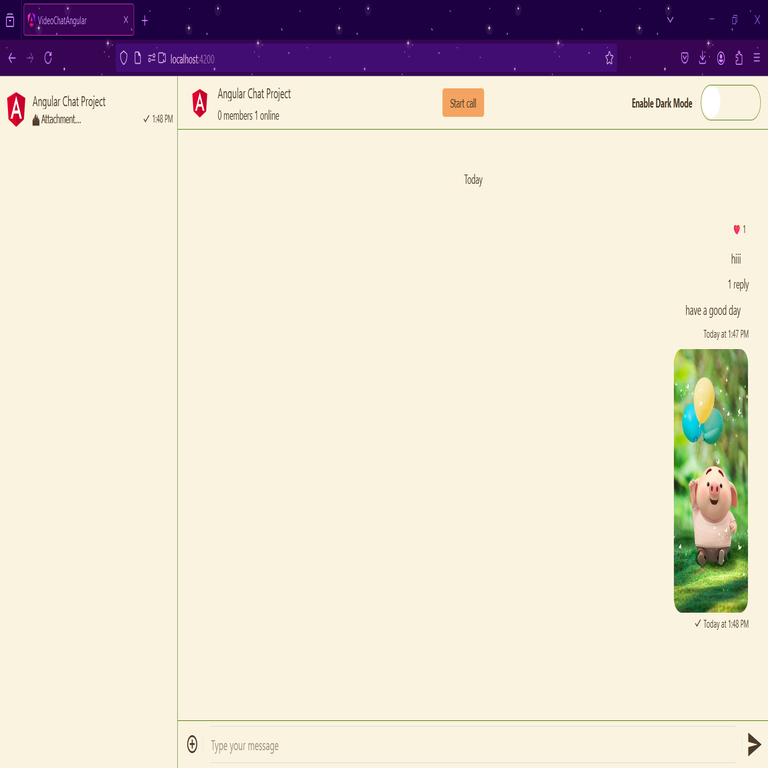The width and height of the screenshot is (768, 768).
Task: Open the site information page icon
Action: coord(138,58)
